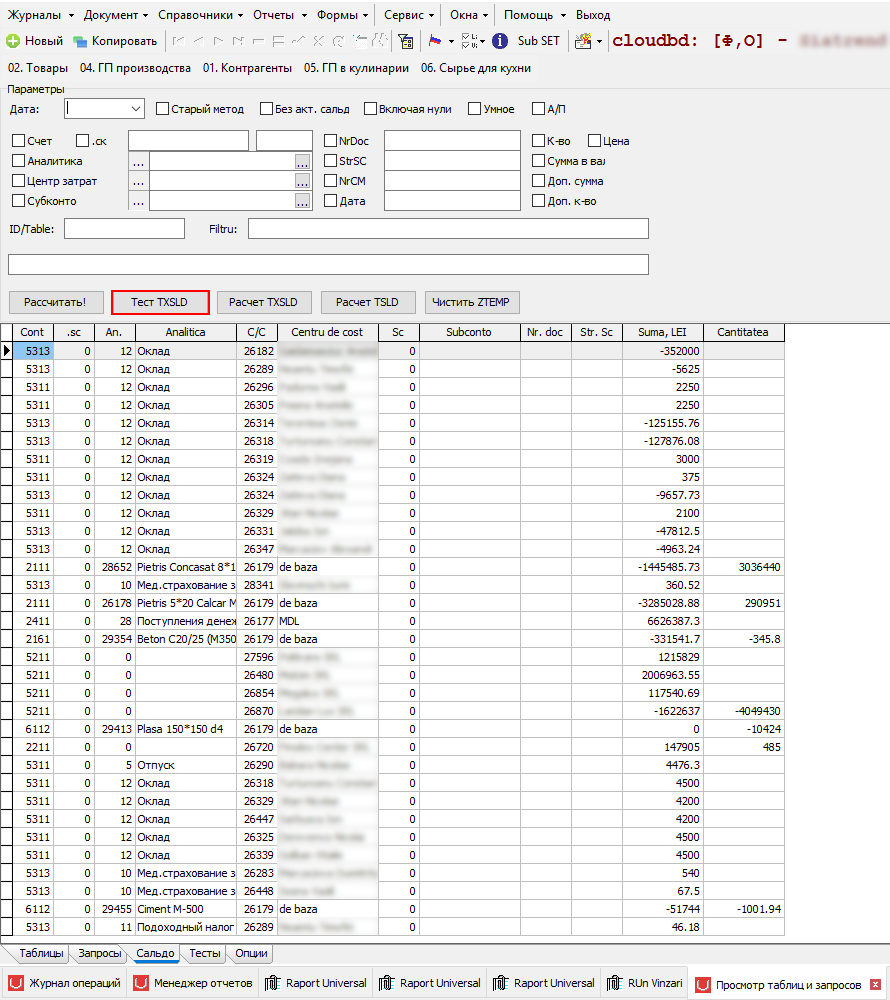Open the Журналы menu
The image size is (890, 1000).
[41, 15]
